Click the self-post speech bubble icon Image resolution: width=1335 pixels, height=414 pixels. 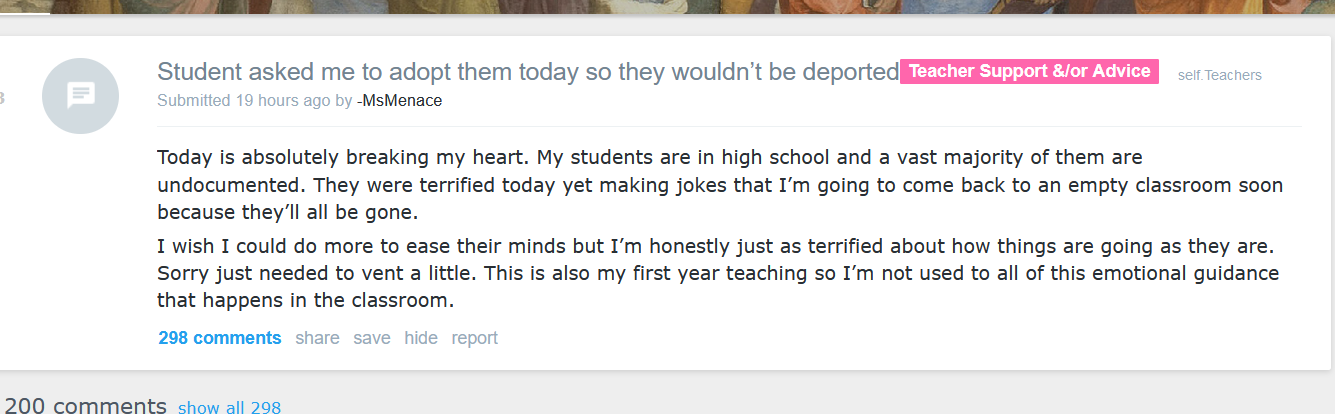(x=80, y=96)
